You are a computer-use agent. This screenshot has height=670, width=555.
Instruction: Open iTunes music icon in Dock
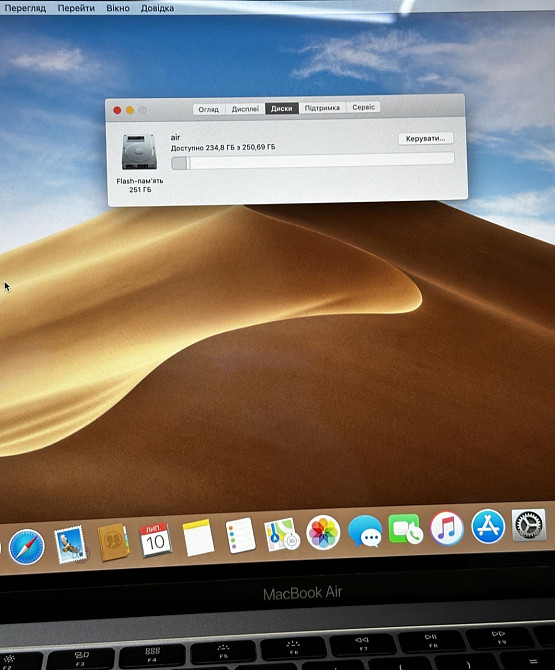447,528
